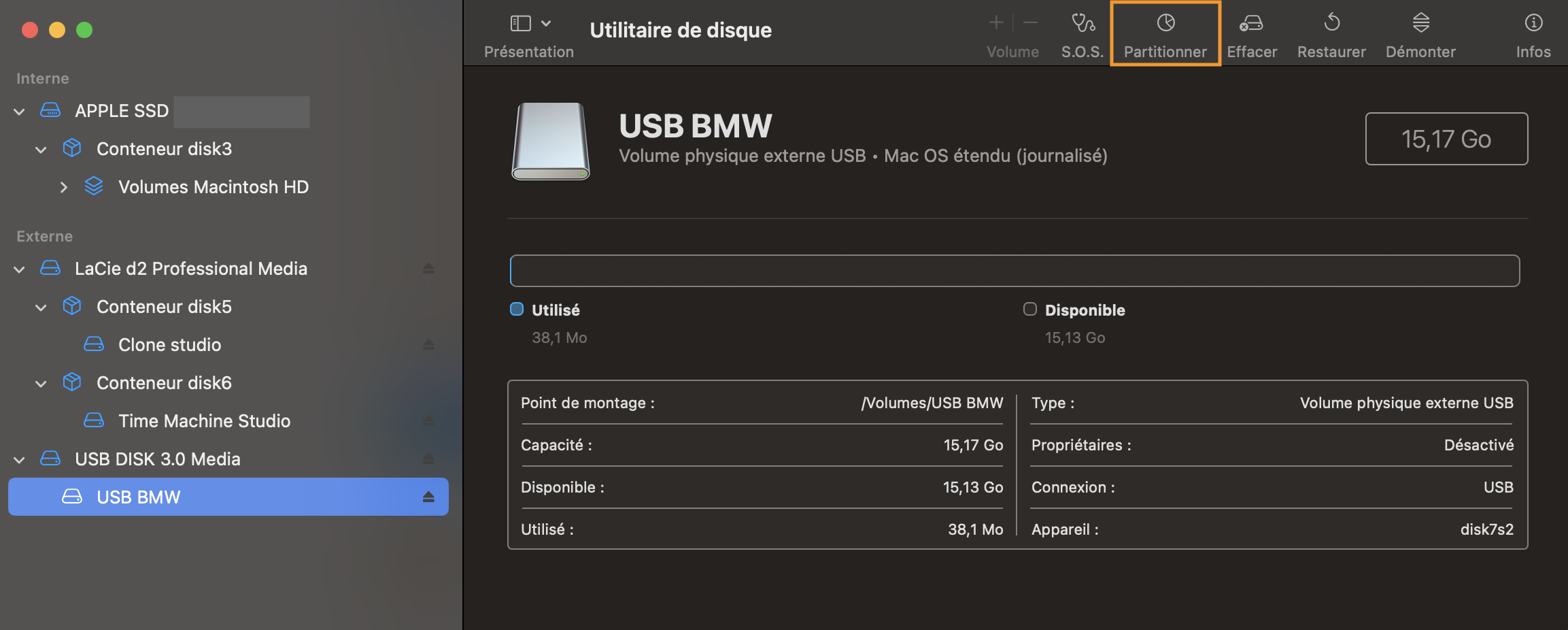Click the disk usage bar
This screenshot has width=1568, height=630.
pos(1015,271)
